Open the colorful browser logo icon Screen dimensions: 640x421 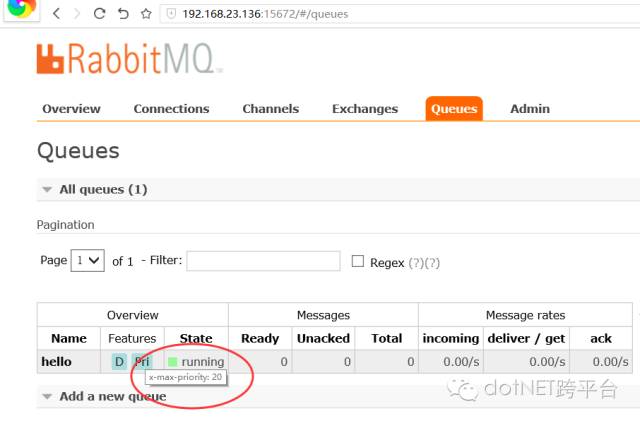coord(21,7)
